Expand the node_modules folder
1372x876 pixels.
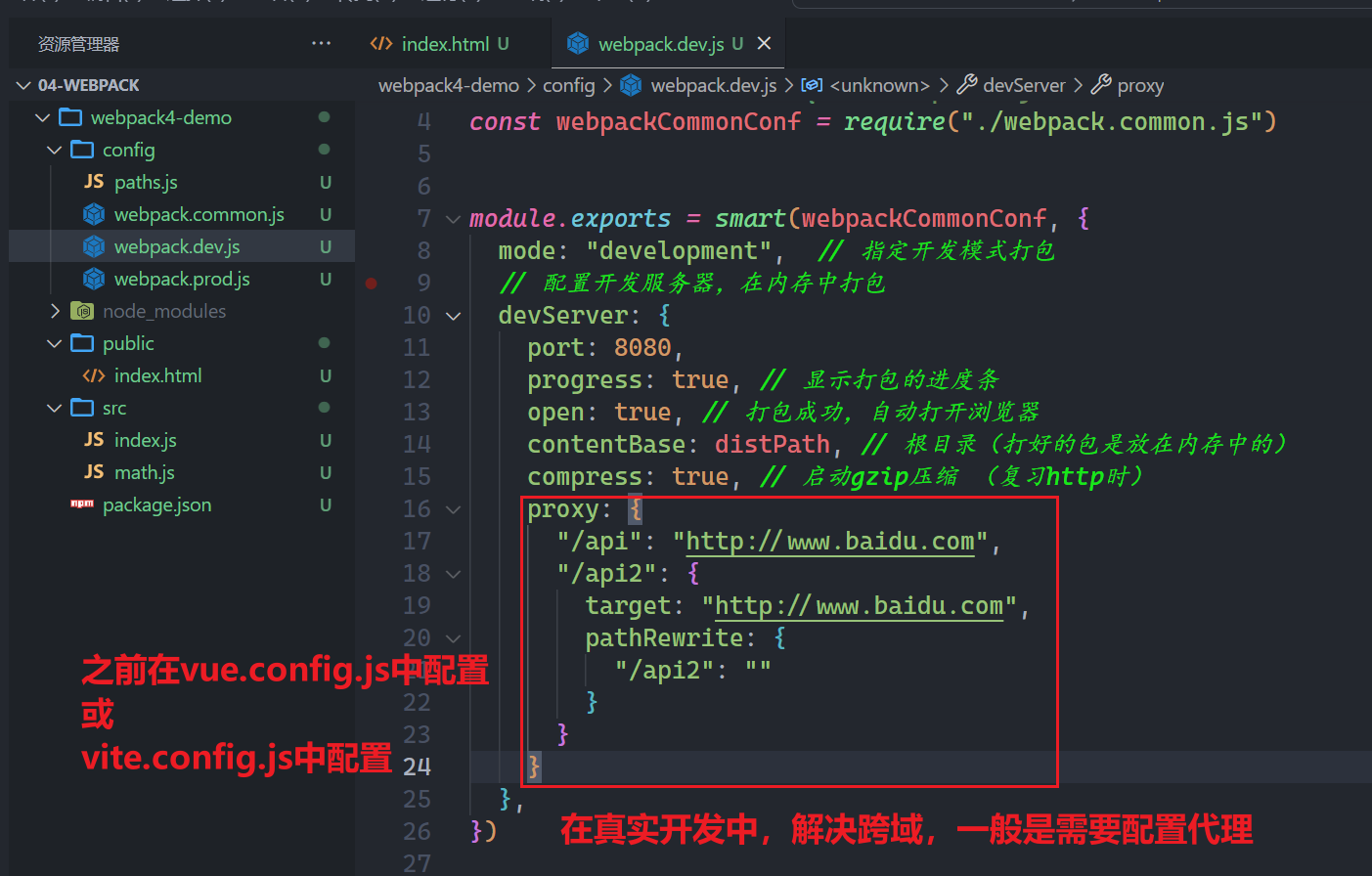click(x=55, y=311)
